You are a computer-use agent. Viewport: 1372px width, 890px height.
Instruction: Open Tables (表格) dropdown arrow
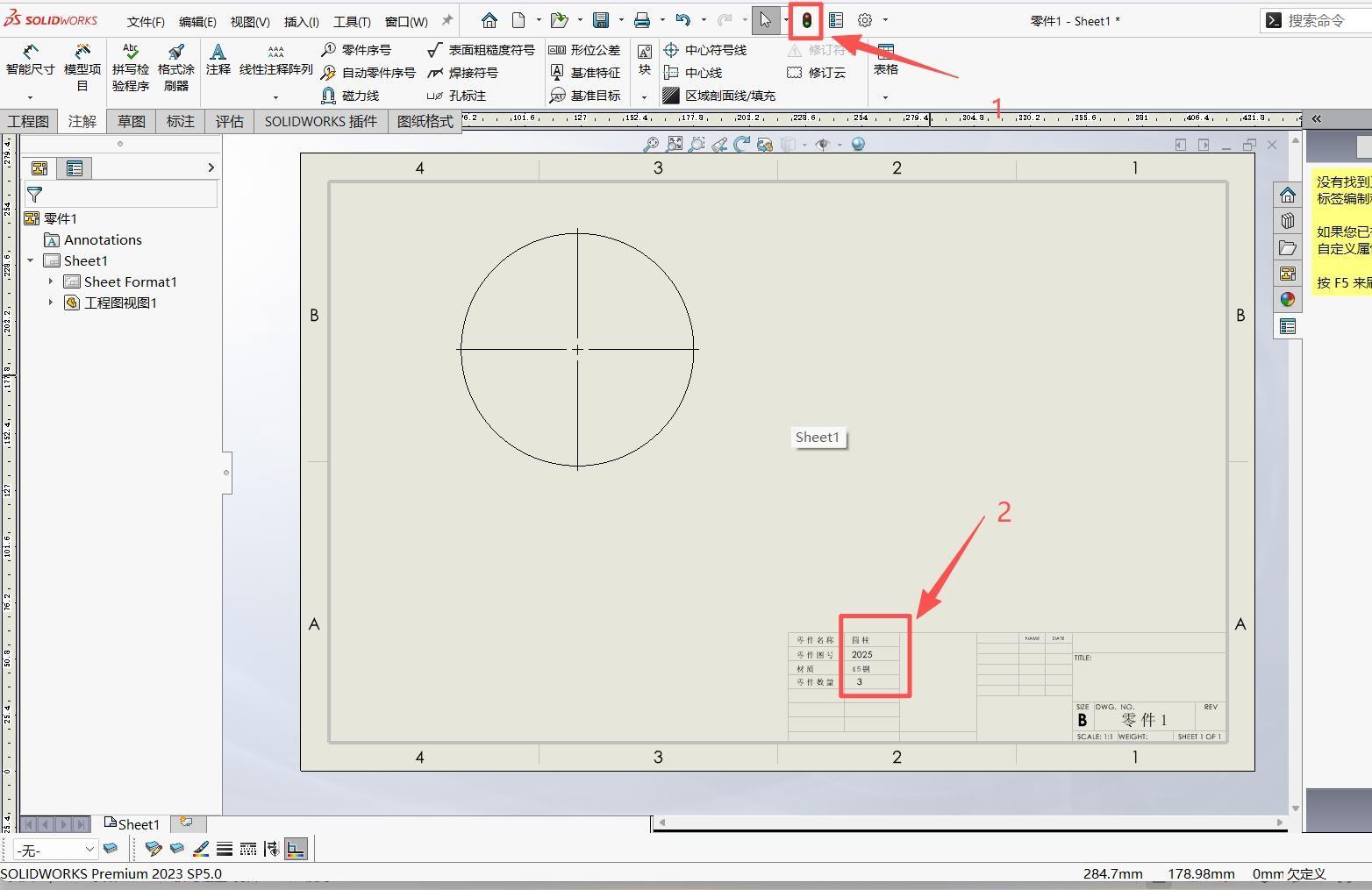(x=885, y=97)
